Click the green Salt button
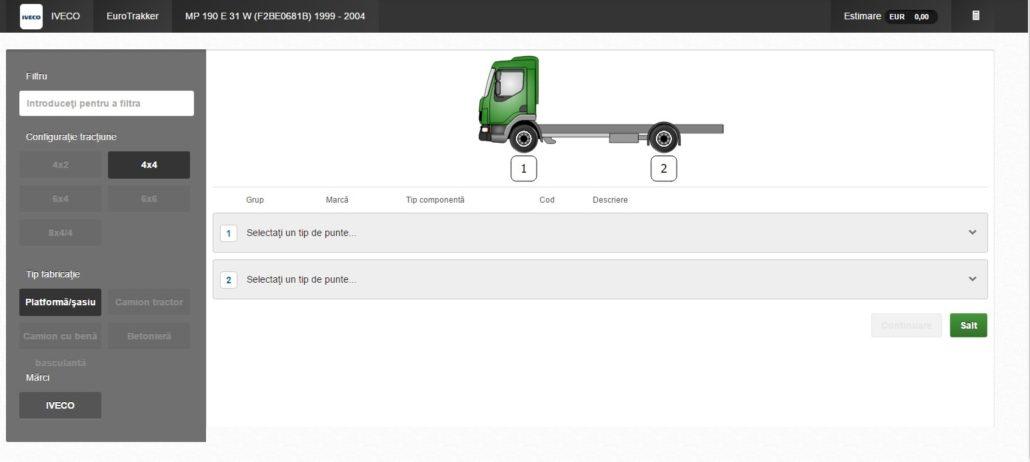This screenshot has height=462, width=1030. 968,325
